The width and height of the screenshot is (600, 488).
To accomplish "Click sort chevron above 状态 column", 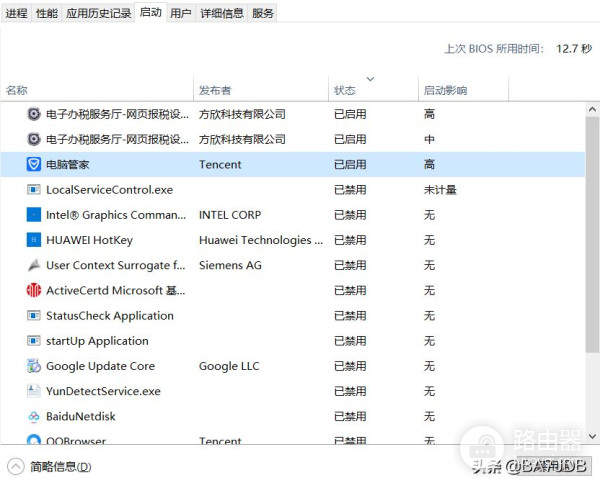I will (370, 79).
